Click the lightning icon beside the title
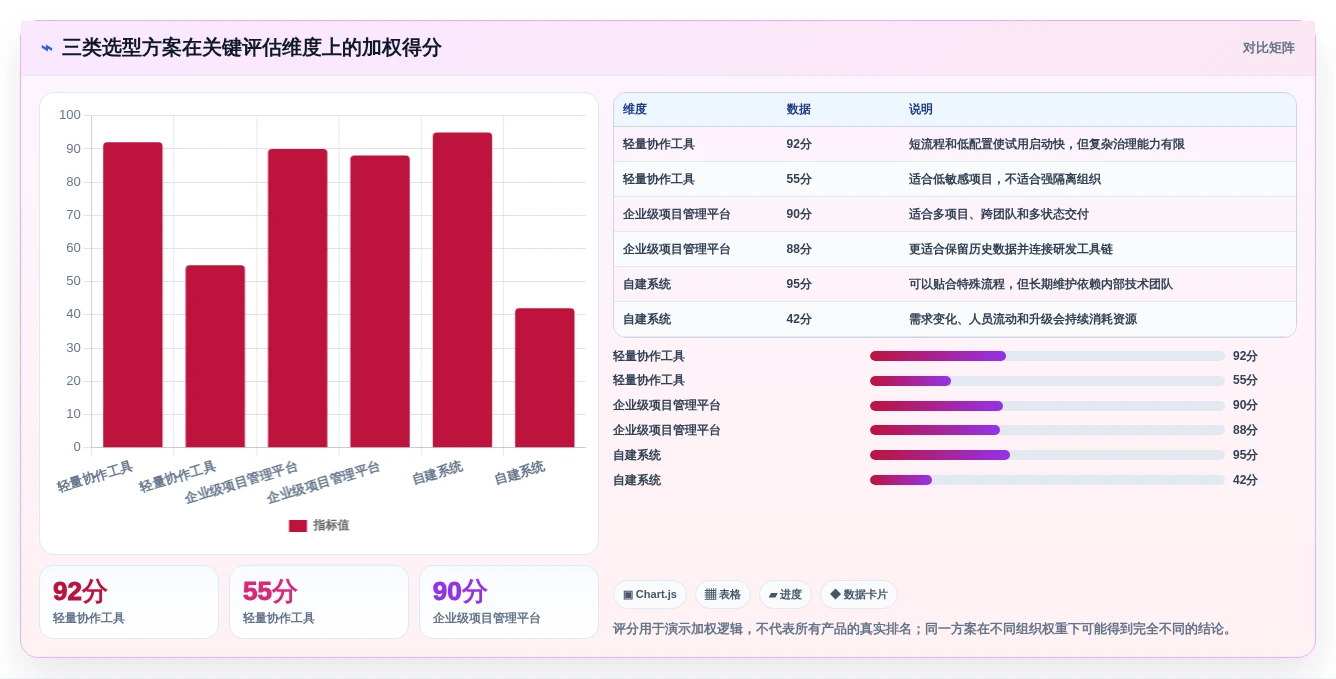 click(x=47, y=48)
